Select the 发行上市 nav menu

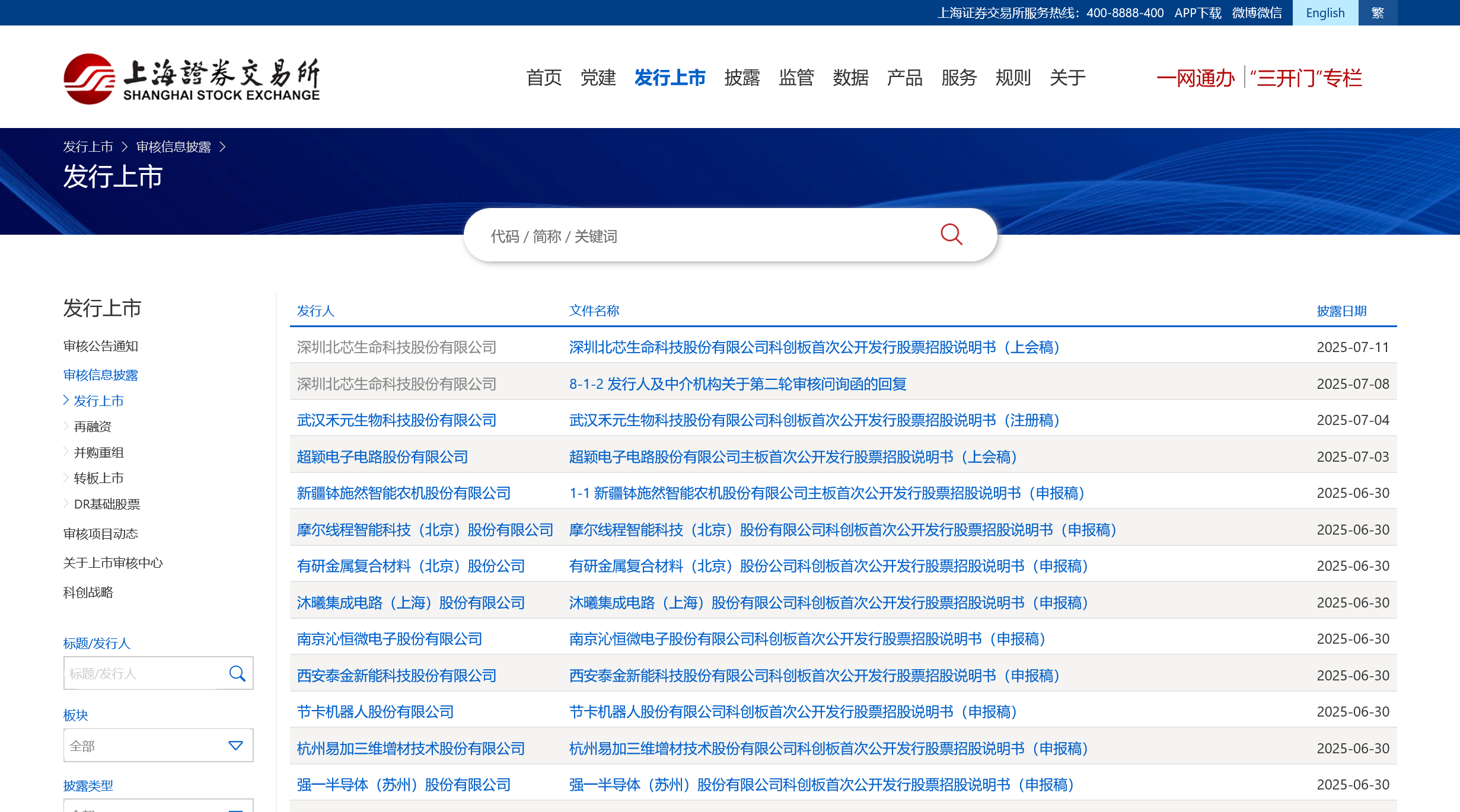[x=670, y=78]
